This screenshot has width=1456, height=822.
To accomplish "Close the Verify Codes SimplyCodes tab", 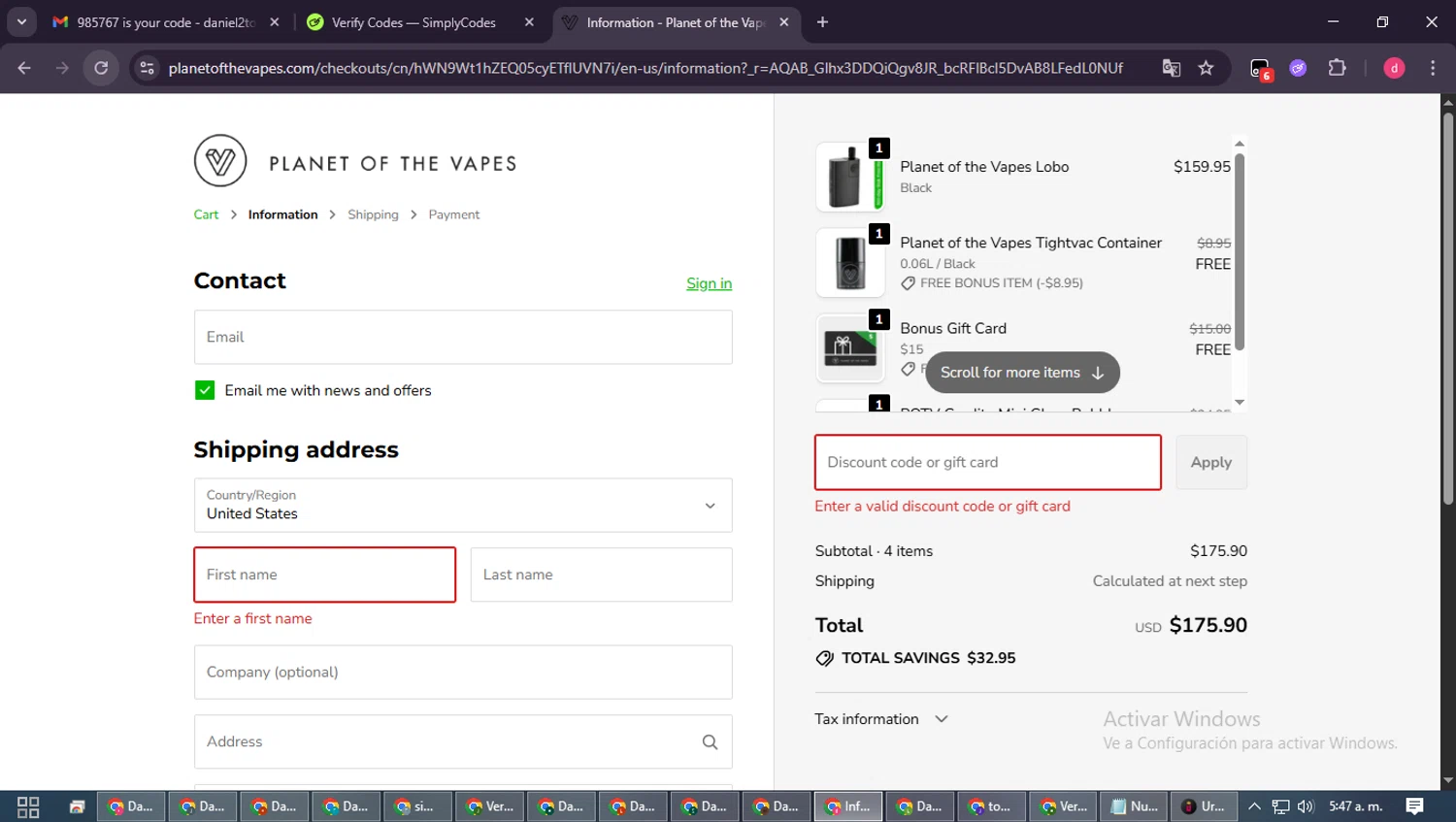I will click(x=529, y=22).
